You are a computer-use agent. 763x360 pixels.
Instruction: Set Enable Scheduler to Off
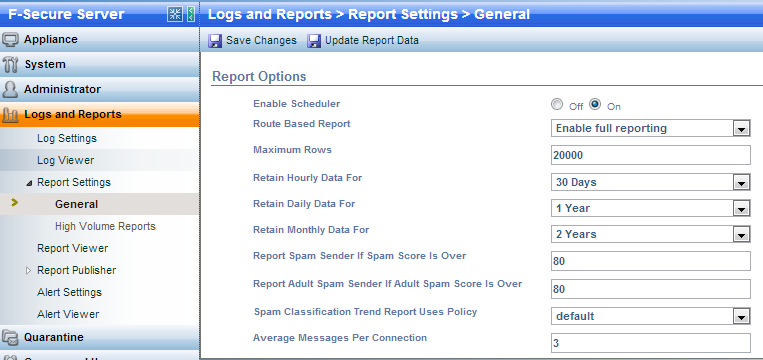pyautogui.click(x=557, y=104)
